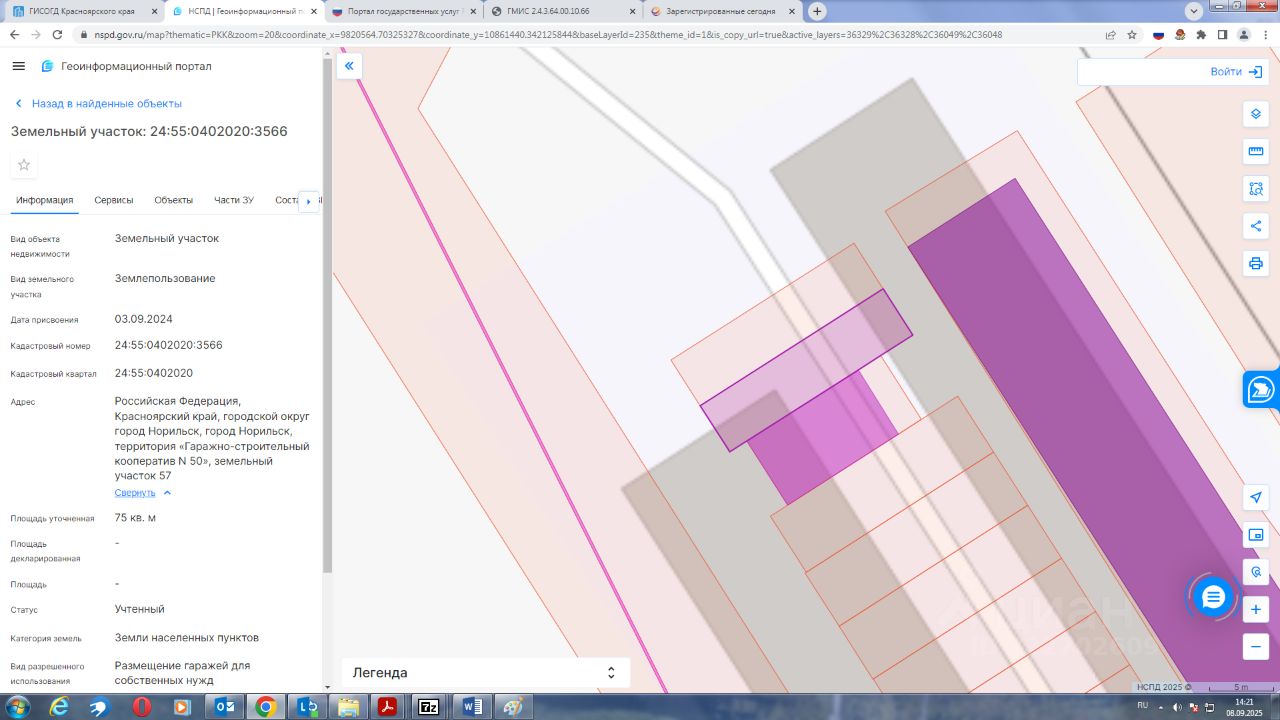1280x720 pixels.
Task: Collapse the side panel with double-arrow button
Action: click(x=349, y=66)
